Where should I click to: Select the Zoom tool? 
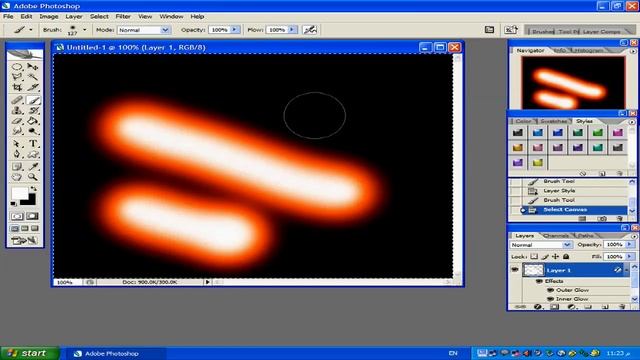tap(33, 177)
